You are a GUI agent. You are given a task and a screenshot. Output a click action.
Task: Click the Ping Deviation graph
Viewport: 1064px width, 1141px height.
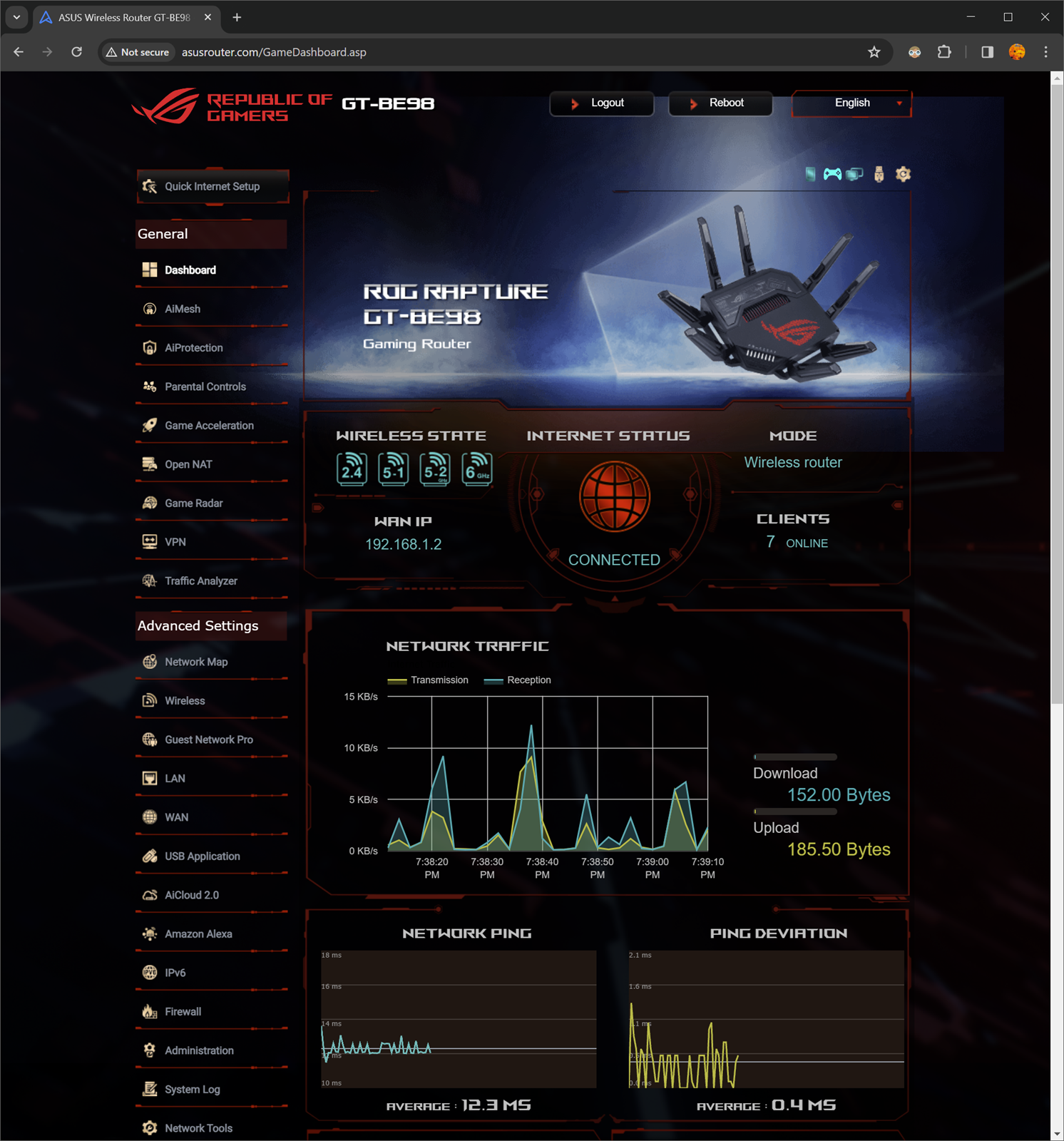(x=766, y=1019)
